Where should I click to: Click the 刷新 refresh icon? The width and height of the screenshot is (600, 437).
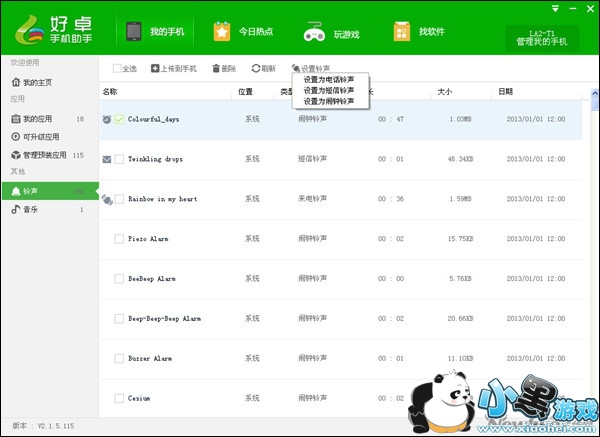(256, 69)
